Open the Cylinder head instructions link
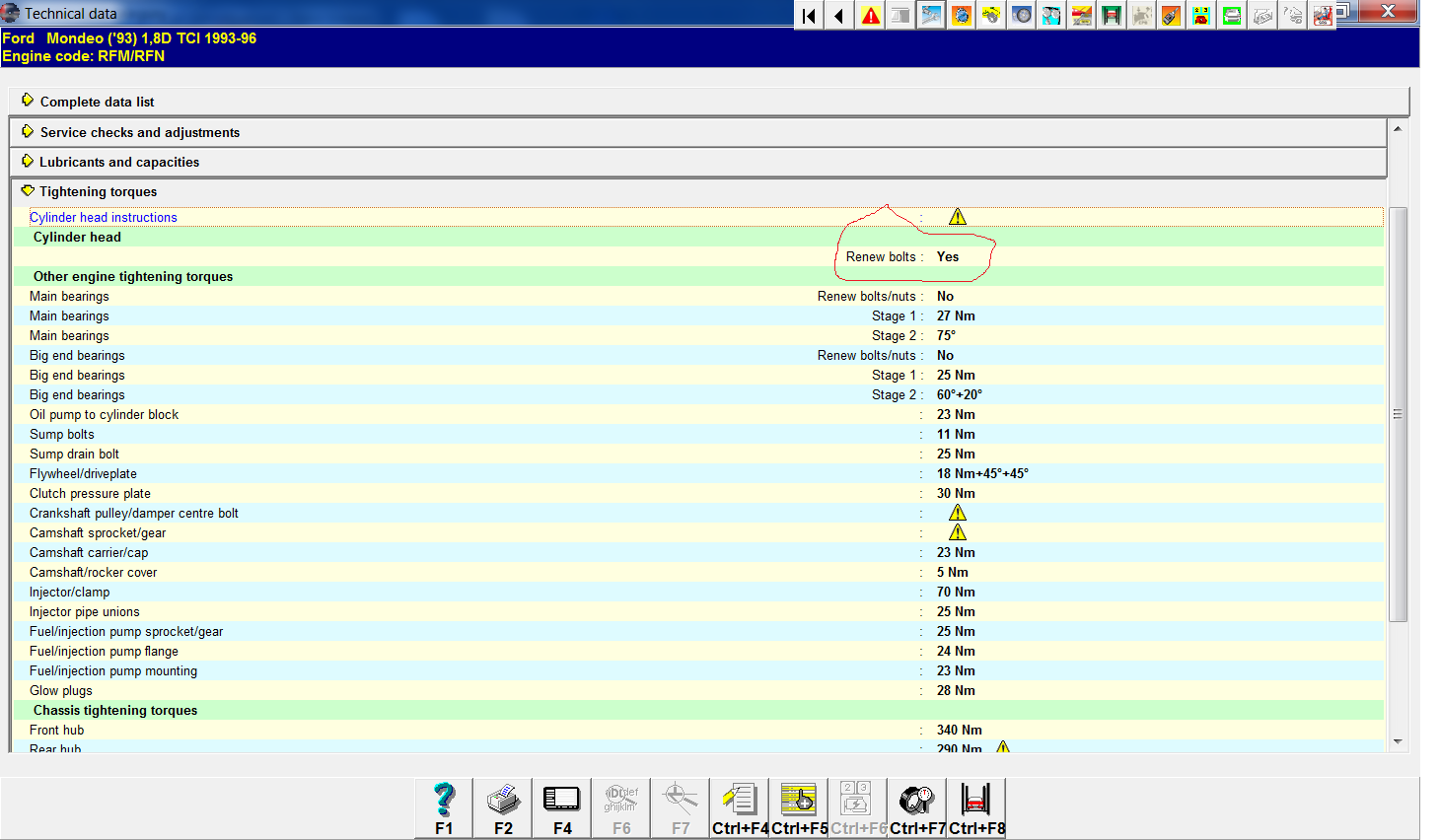The image size is (1440, 840). [104, 217]
